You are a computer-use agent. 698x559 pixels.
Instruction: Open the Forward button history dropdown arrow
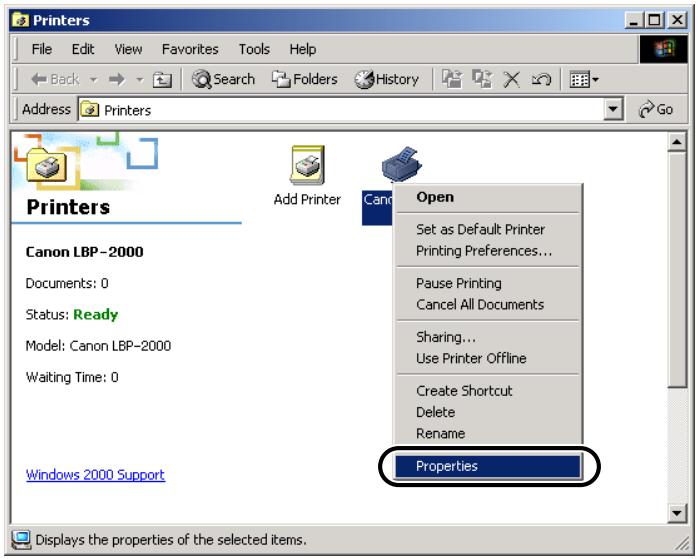coord(140,80)
